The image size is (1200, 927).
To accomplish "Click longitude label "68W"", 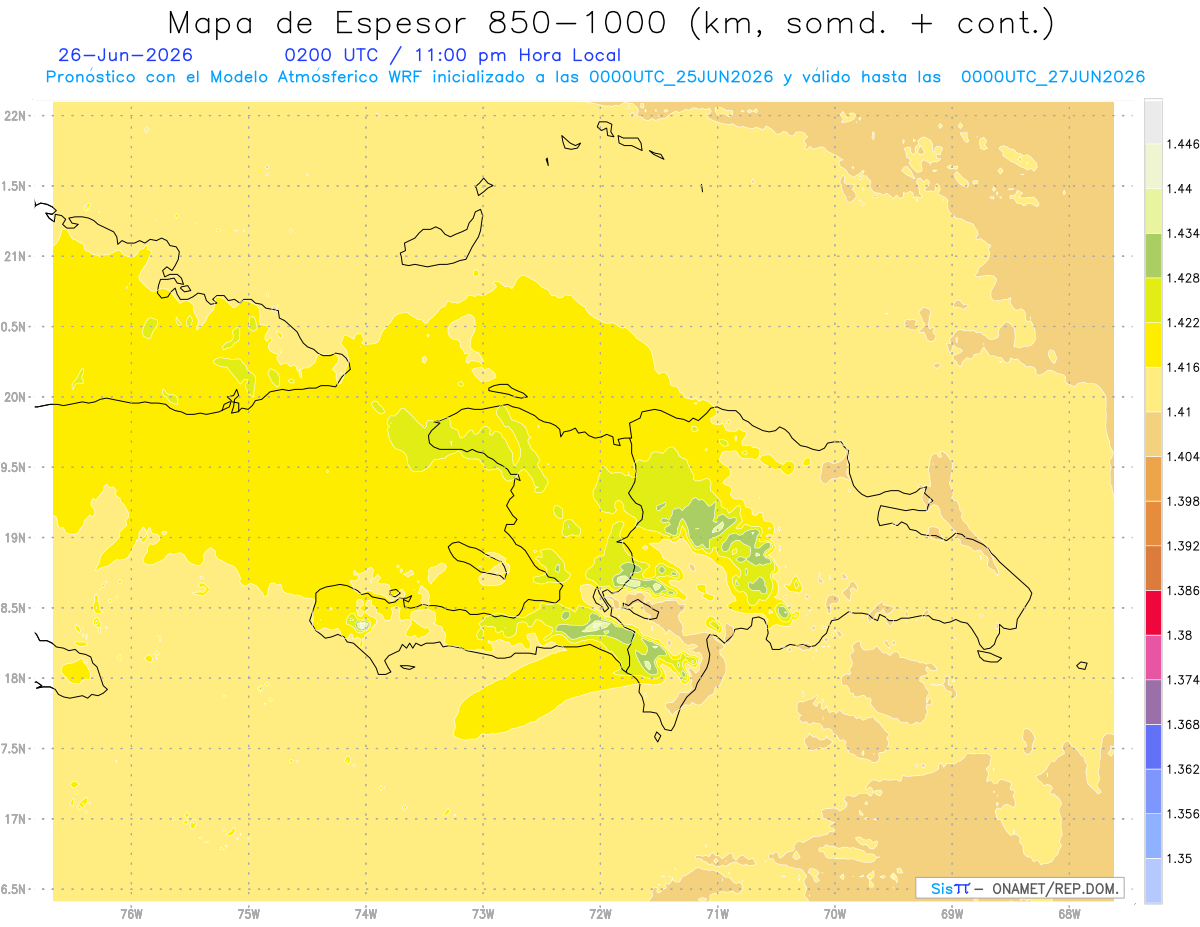I will [x=1069, y=913].
